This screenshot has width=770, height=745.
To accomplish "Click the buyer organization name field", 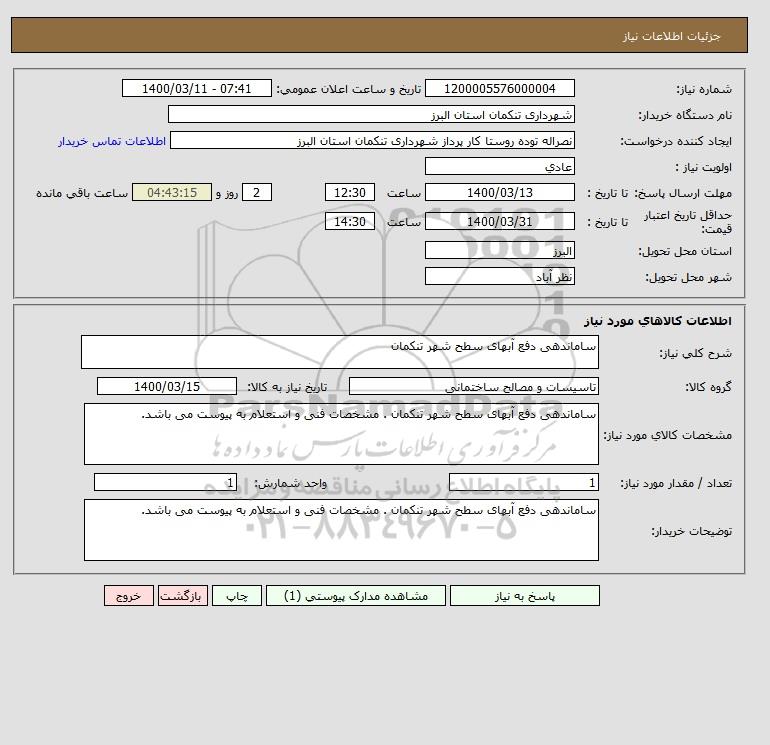I will (371, 114).
